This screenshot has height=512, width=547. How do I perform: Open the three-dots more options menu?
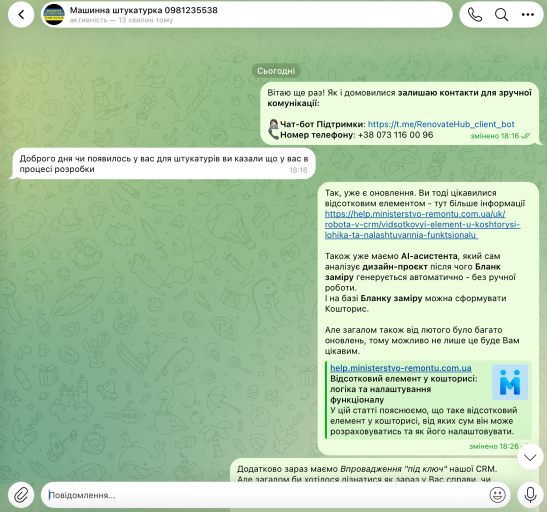528,15
